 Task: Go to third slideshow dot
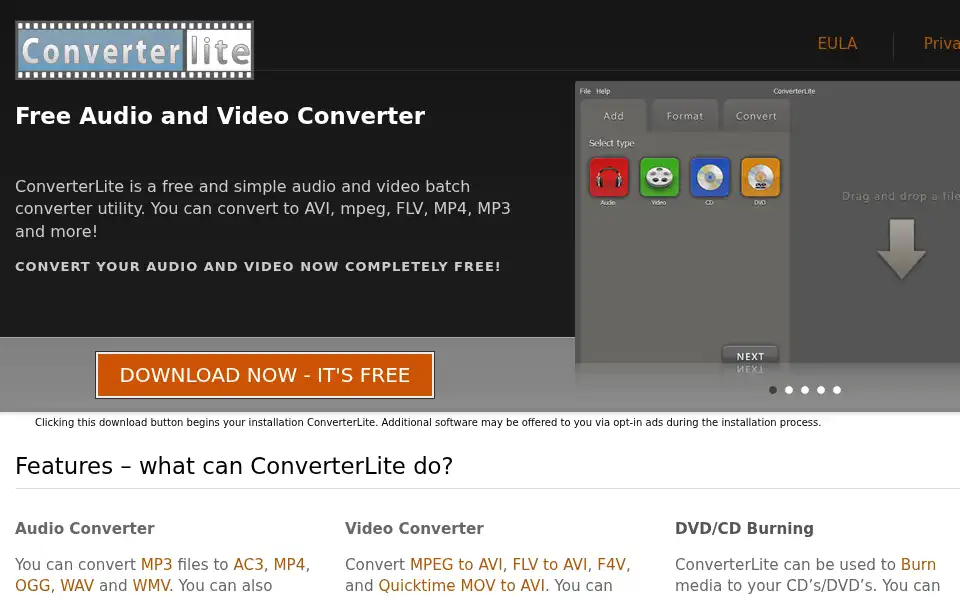804,390
